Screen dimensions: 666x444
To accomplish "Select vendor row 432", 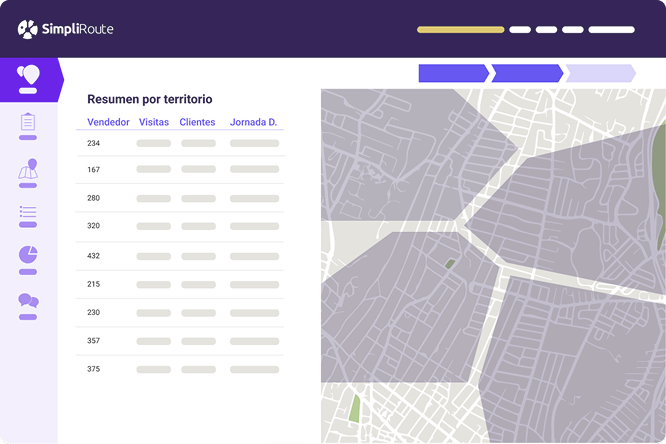I will pos(180,256).
